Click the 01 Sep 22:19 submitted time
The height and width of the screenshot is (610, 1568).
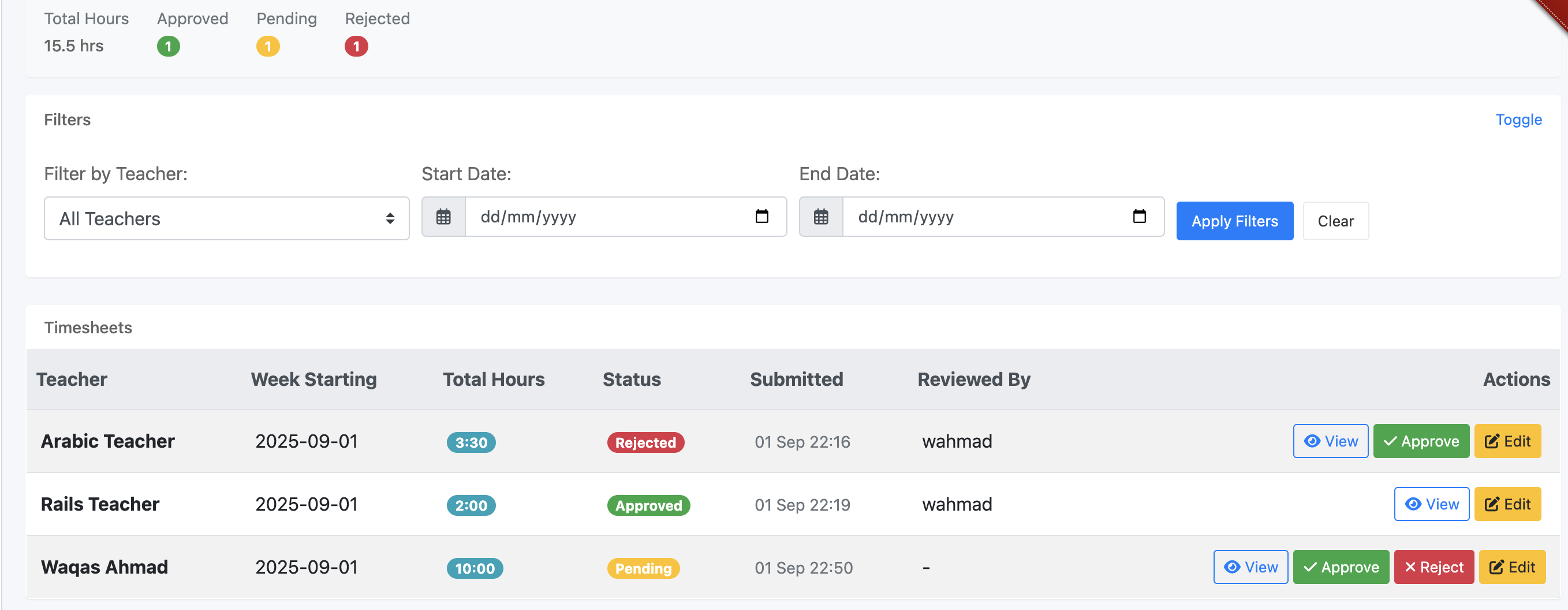click(802, 505)
